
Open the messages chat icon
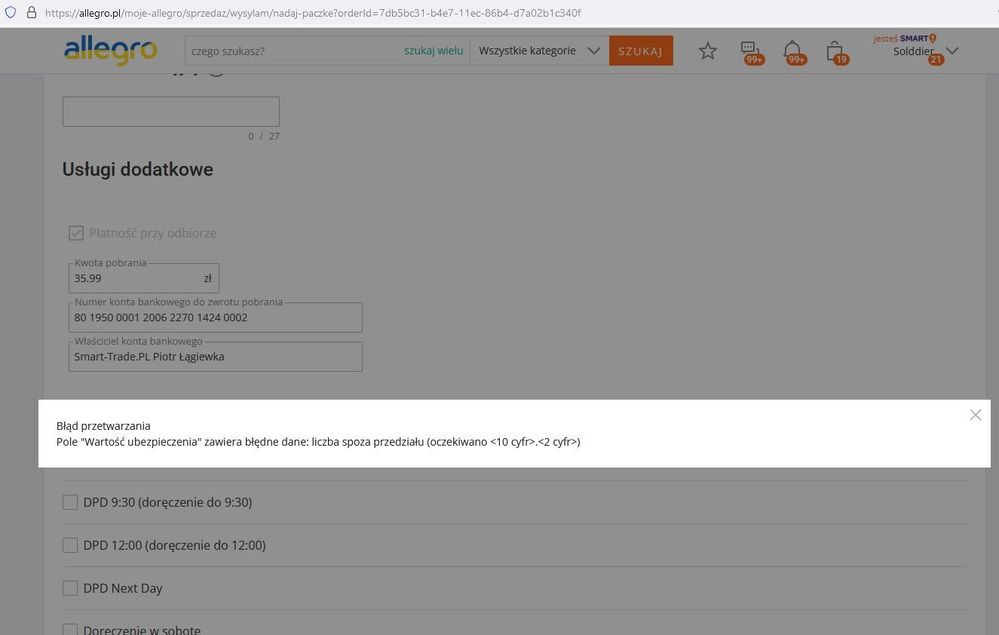[749, 51]
